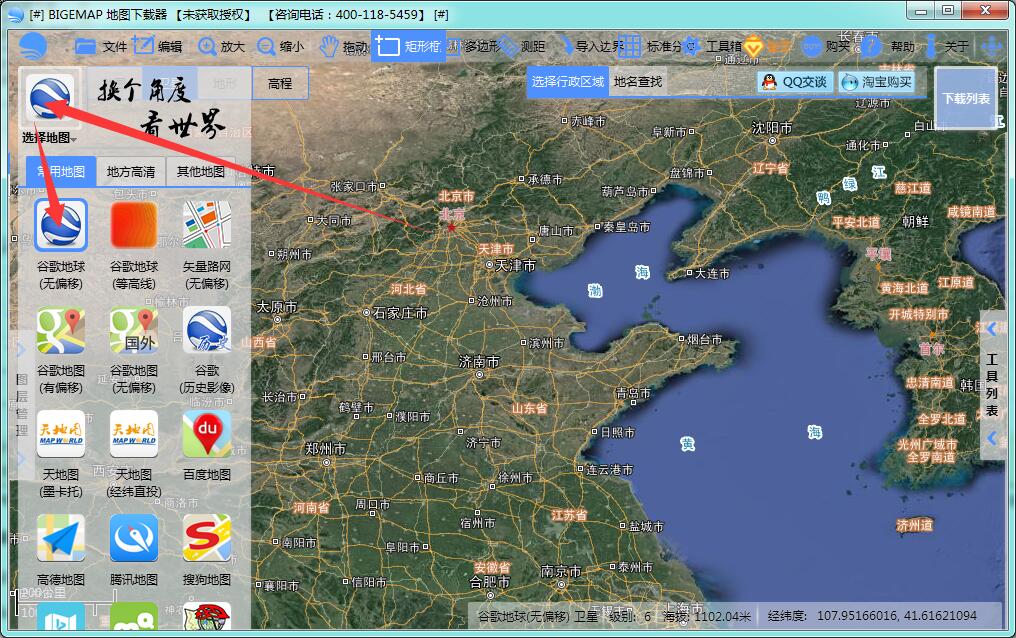The height and width of the screenshot is (638, 1016).
Task: Open the 文件 menu
Action: point(103,46)
